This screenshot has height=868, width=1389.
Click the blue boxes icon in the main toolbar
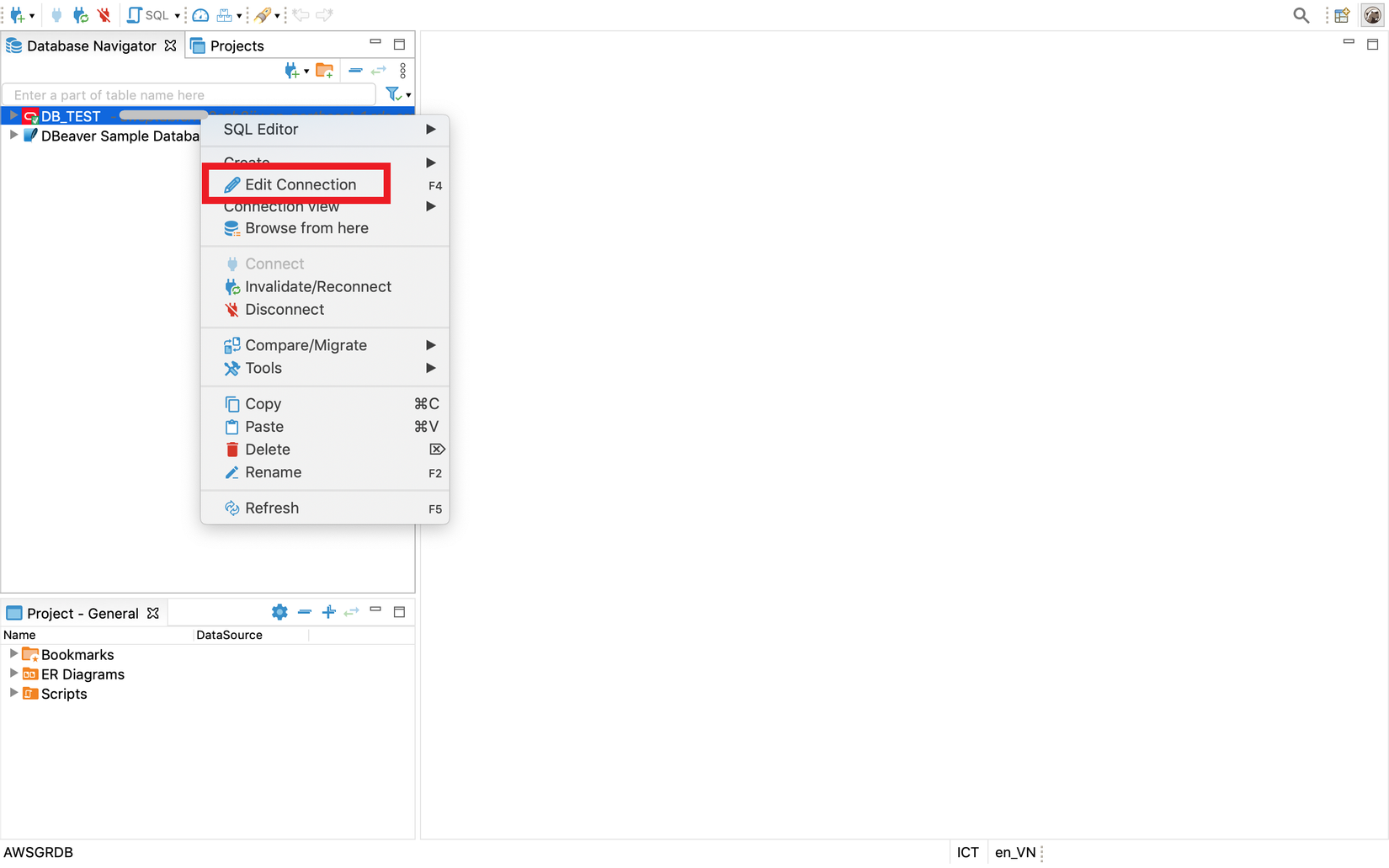(x=224, y=15)
